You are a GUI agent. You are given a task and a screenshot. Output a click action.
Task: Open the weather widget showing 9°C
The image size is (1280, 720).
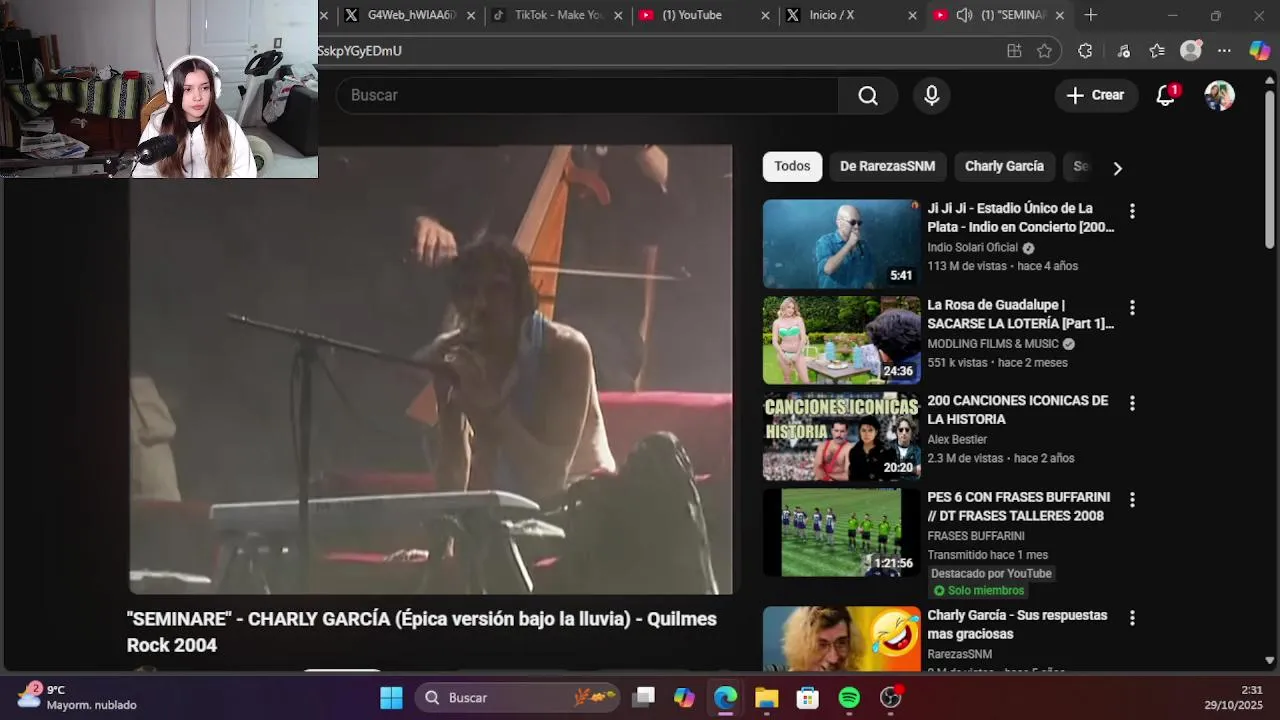[x=78, y=697]
